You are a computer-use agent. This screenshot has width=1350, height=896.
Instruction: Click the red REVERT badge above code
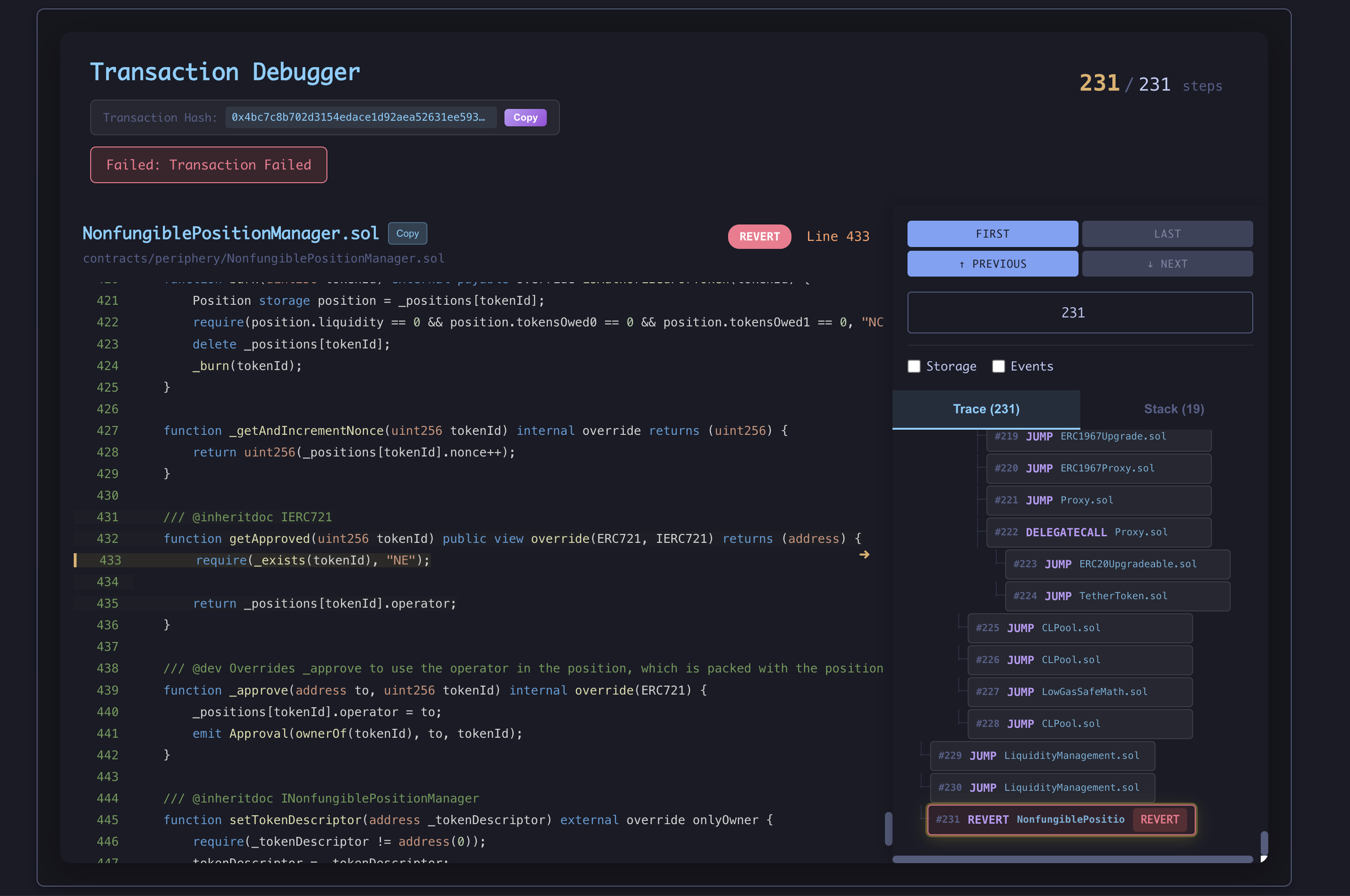(x=759, y=237)
